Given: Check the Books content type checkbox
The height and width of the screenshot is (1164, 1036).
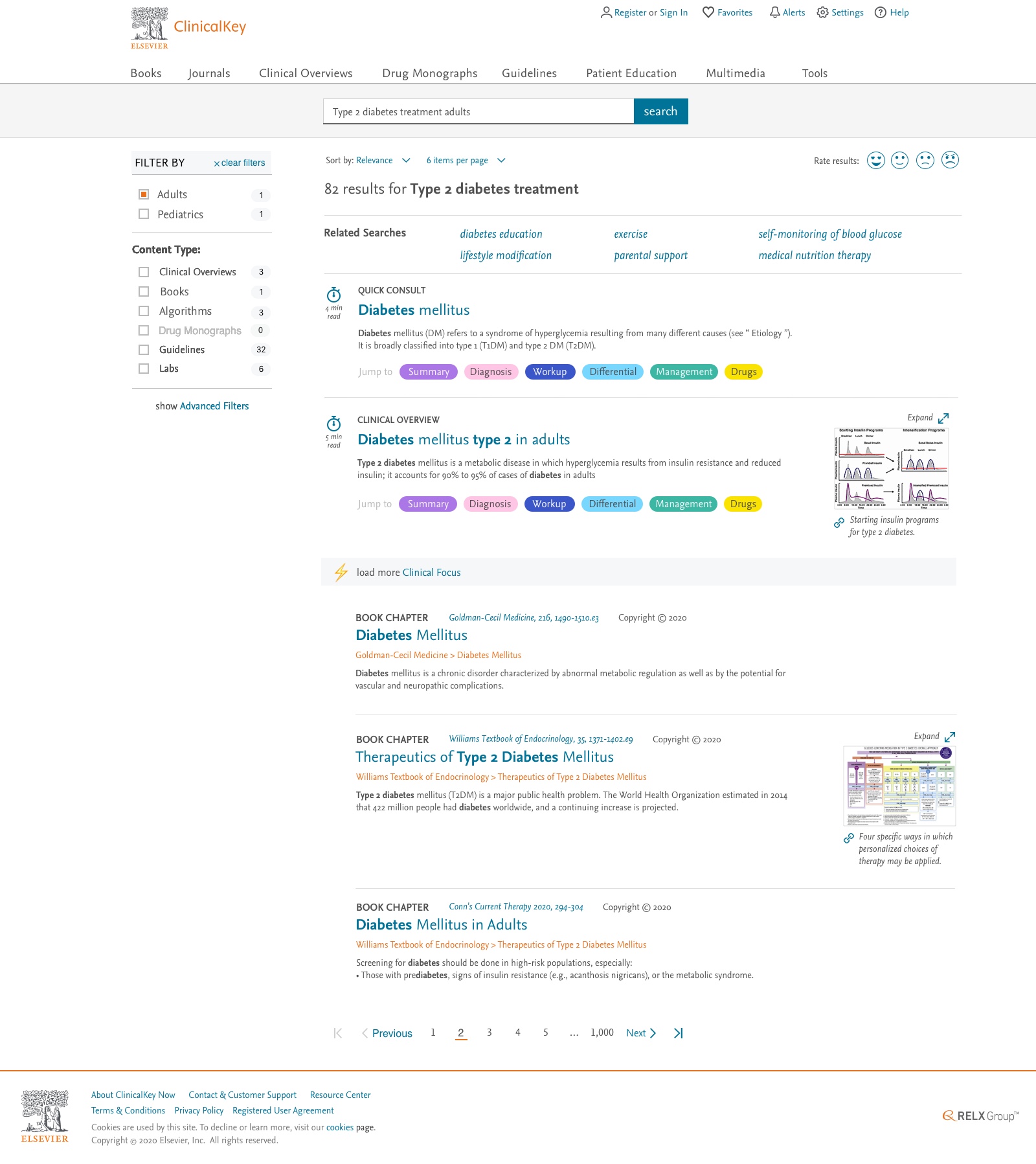Looking at the screenshot, I should click(144, 291).
